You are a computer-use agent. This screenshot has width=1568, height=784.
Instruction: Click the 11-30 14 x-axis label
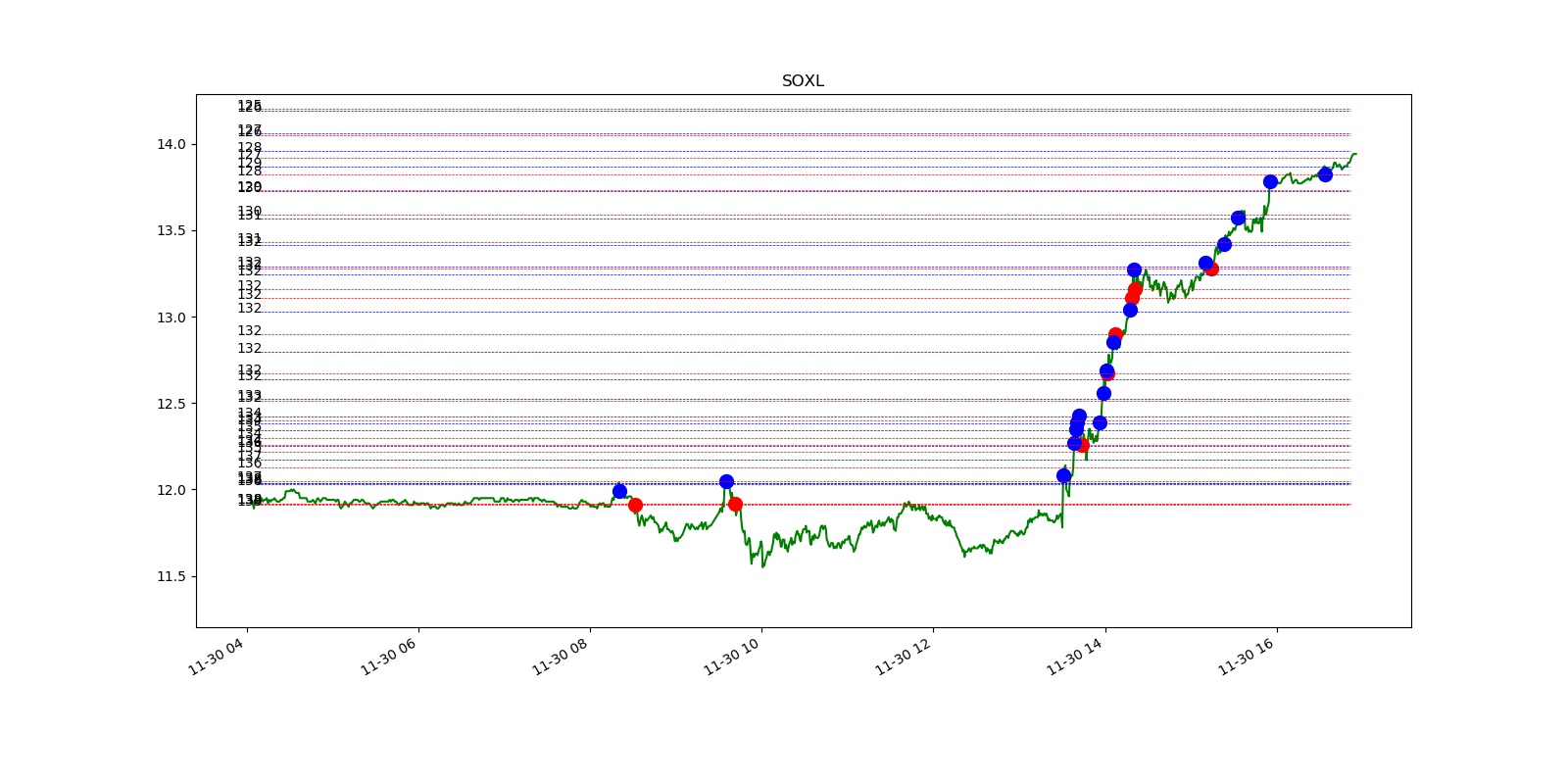(1074, 657)
